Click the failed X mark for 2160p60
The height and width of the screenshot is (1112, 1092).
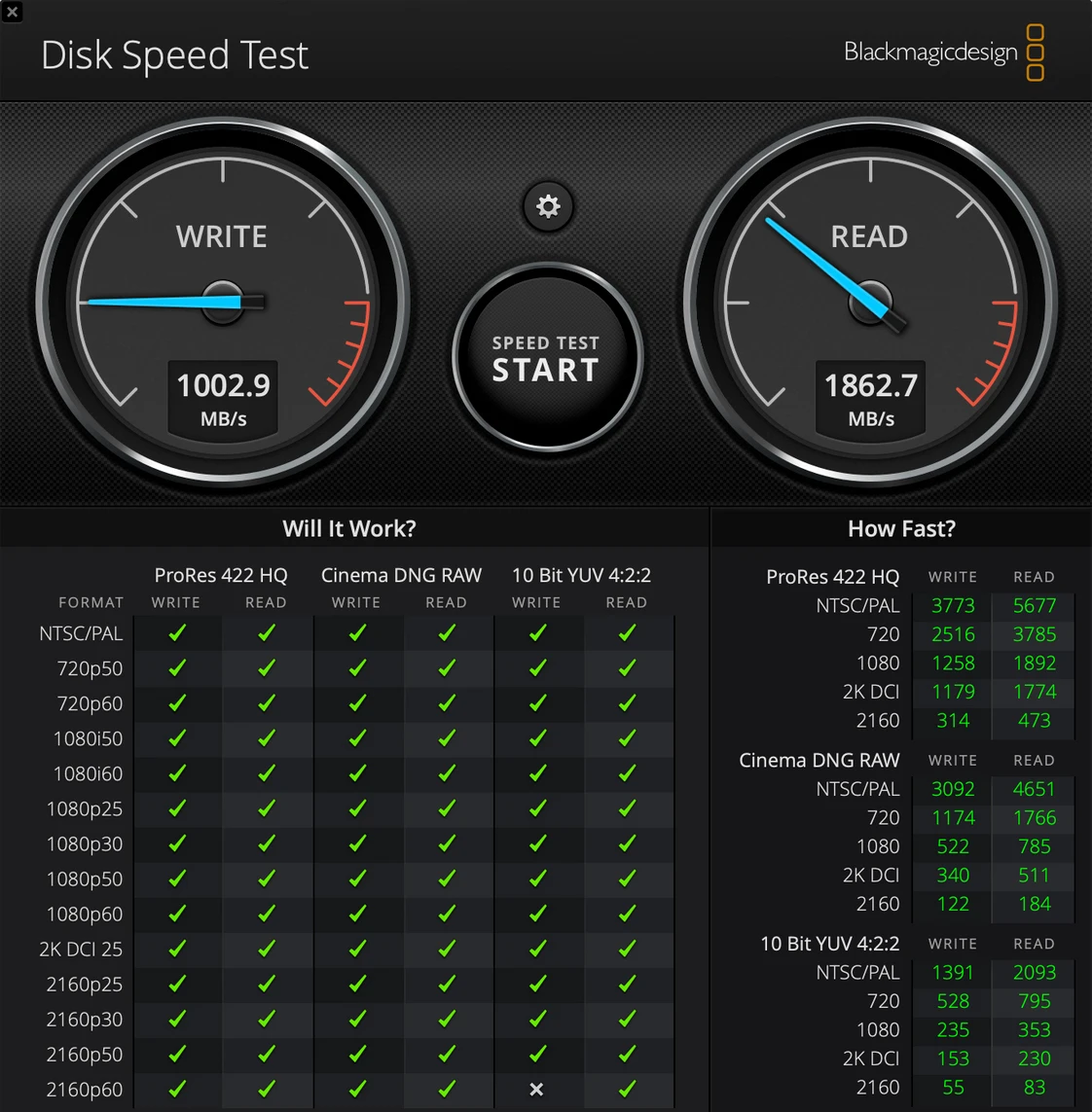[536, 1090]
